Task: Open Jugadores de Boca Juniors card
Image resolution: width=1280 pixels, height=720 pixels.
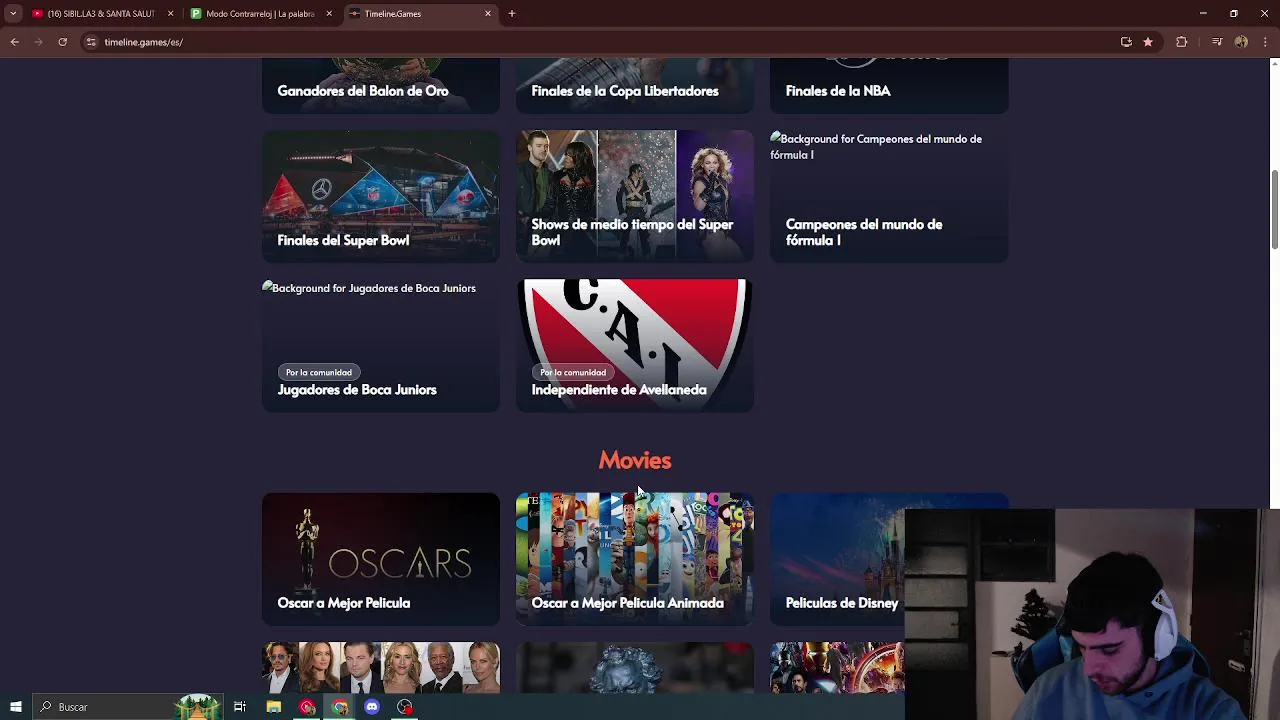Action: [381, 346]
